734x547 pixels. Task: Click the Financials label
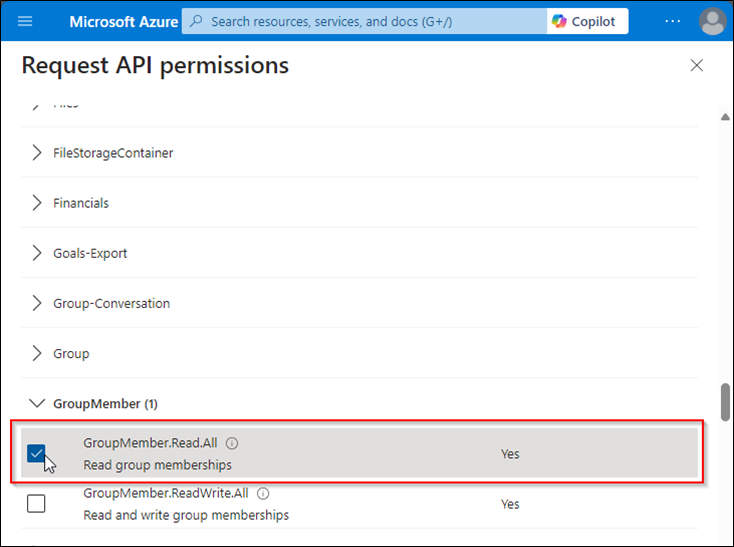[81, 203]
